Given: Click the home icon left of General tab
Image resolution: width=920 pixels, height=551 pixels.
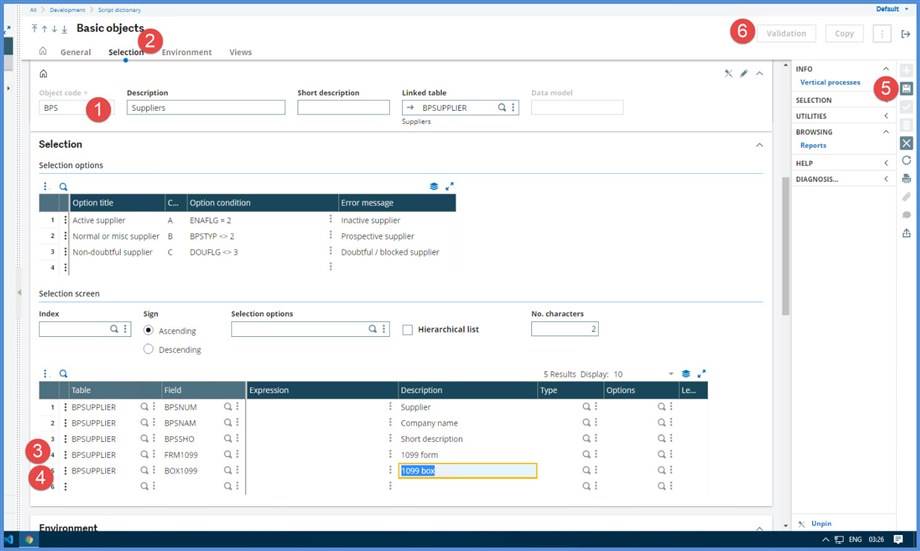Looking at the screenshot, I should click(x=43, y=51).
